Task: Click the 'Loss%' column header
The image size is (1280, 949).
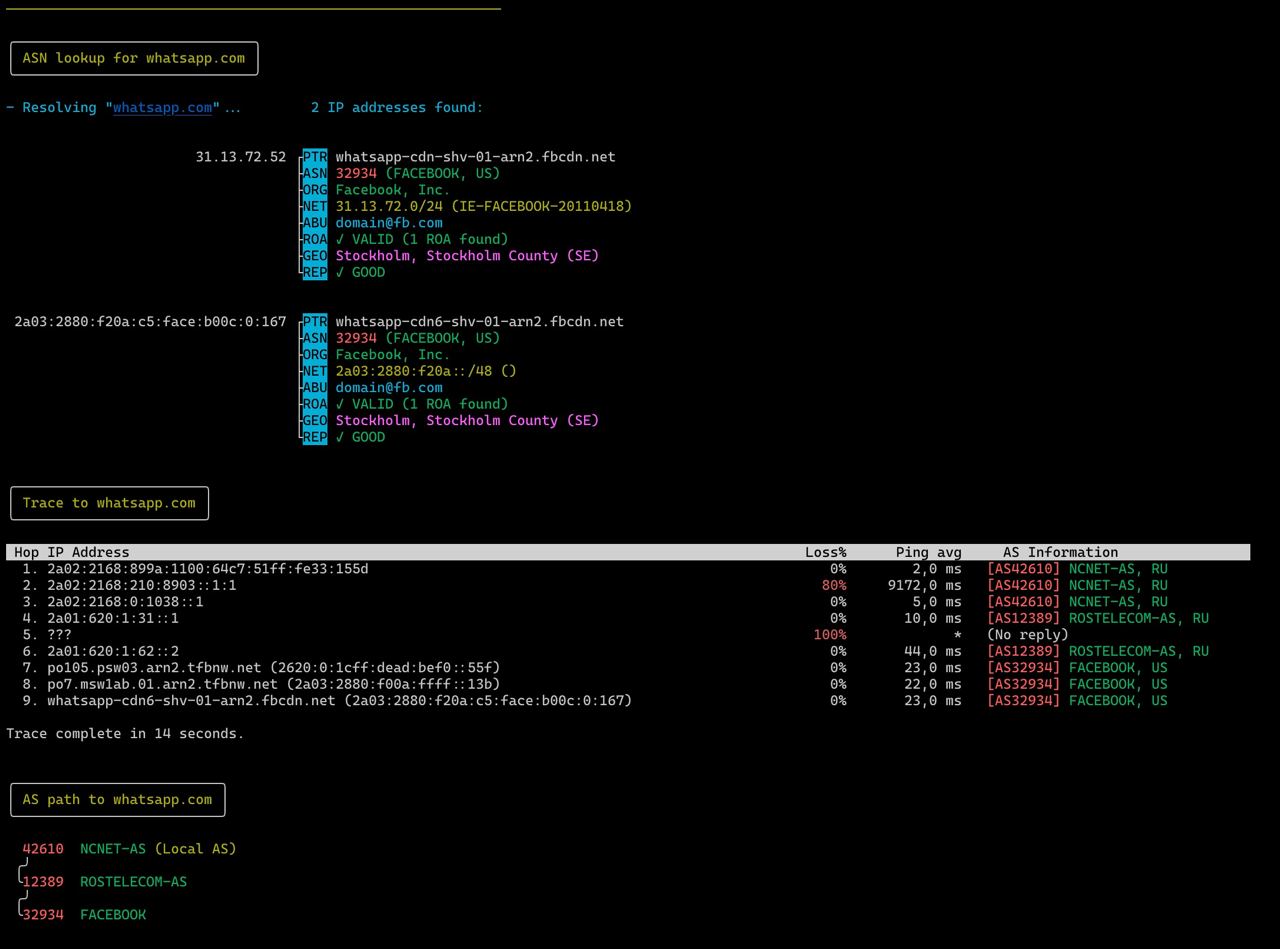Action: click(826, 552)
